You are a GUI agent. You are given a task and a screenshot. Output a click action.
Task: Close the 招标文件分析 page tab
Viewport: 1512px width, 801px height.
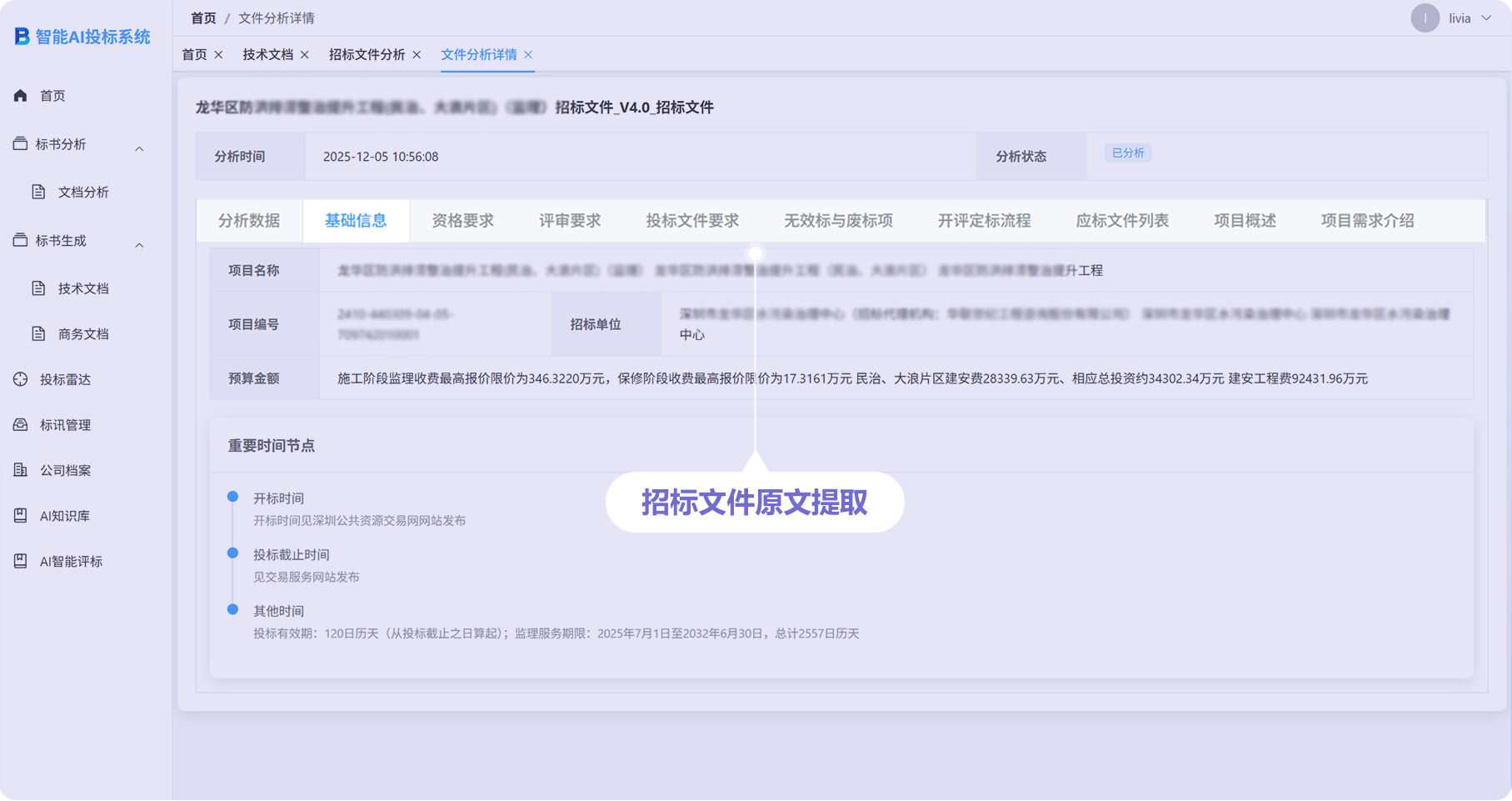(x=417, y=55)
